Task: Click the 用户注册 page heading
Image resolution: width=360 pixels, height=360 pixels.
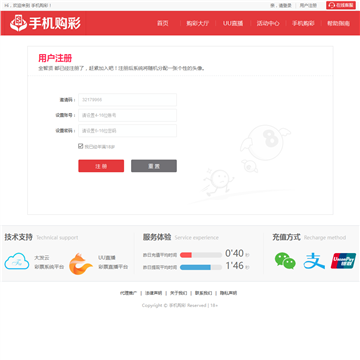Action: 55,58
